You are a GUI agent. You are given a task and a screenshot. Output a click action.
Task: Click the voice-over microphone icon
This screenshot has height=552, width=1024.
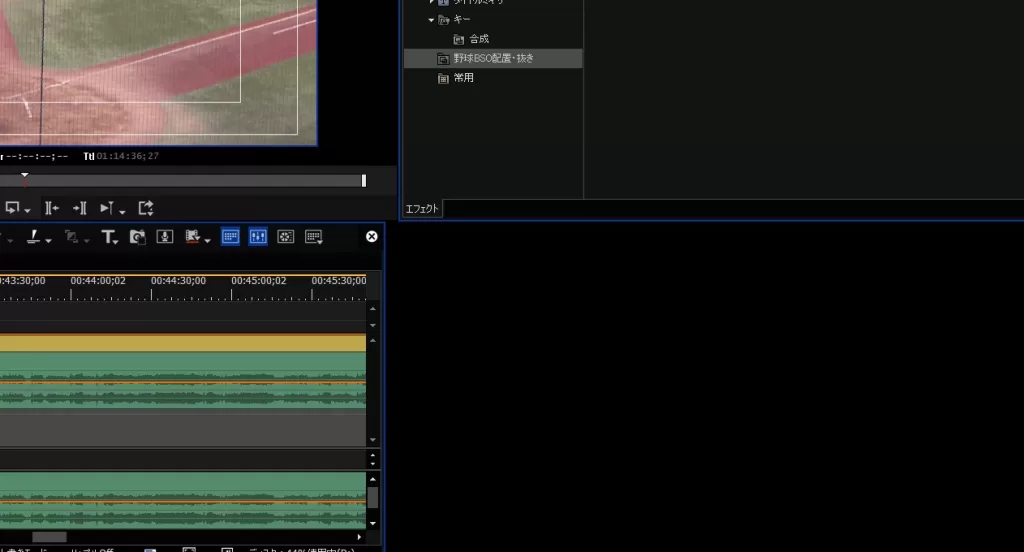(165, 237)
